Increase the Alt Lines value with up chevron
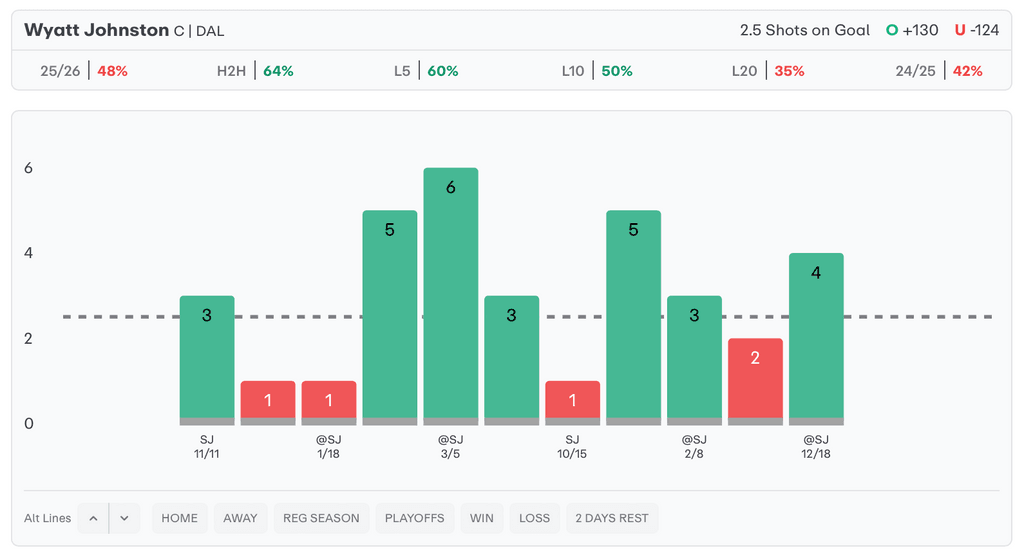1024x560 pixels. coord(93,518)
